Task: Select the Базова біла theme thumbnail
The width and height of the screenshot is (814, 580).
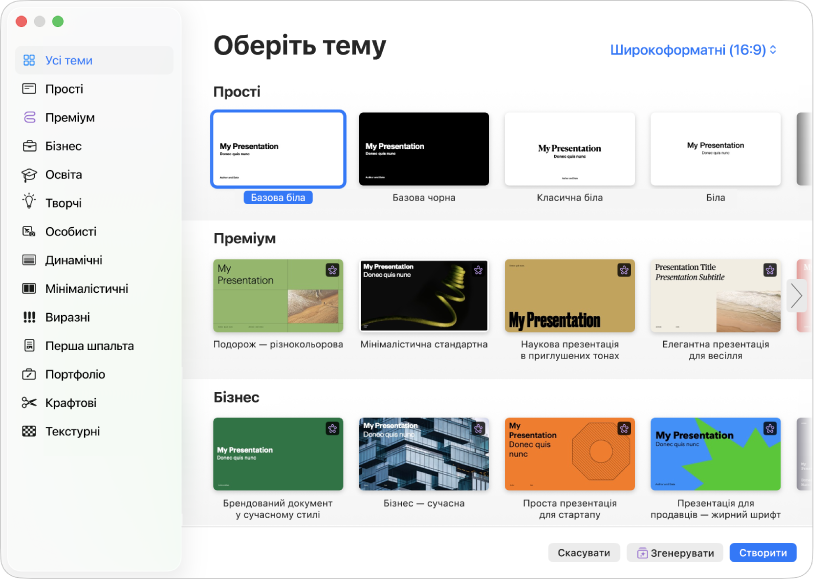Action: click(278, 149)
